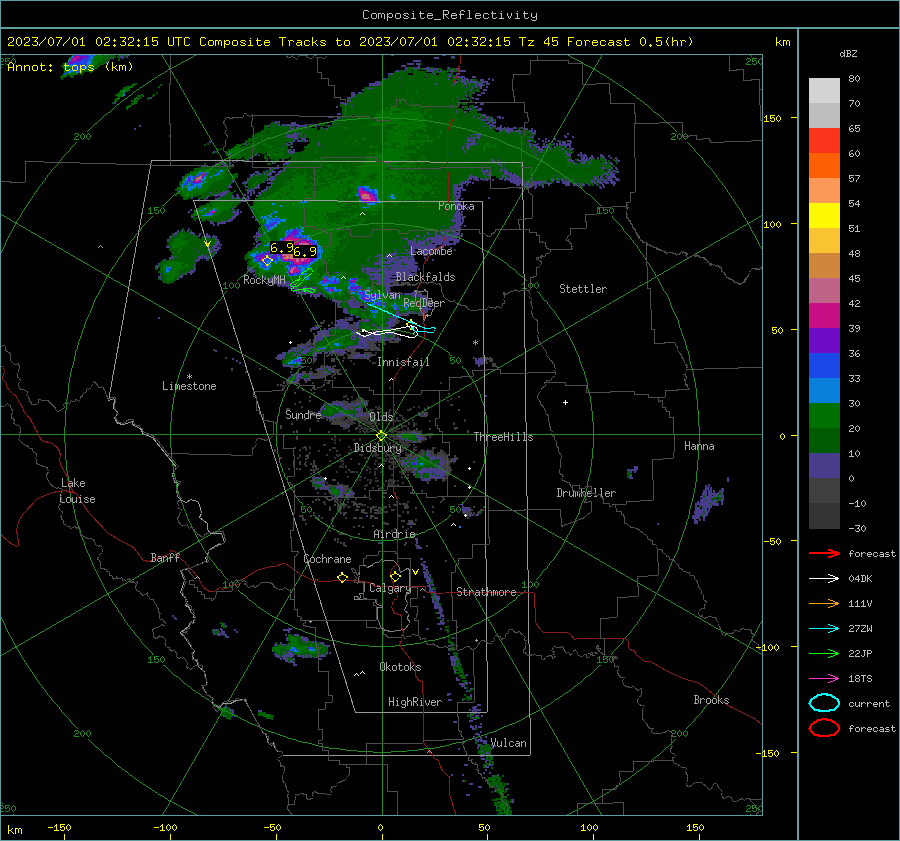Click the Cochrane label
This screenshot has width=900, height=841.
point(327,559)
